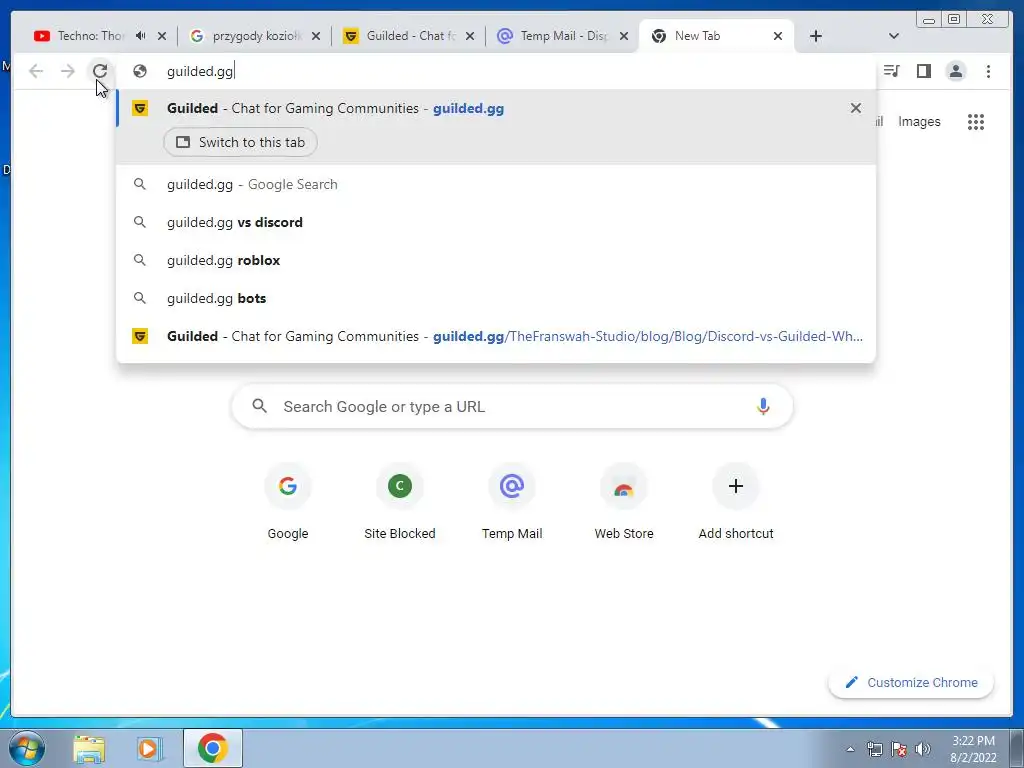
Task: Close the Techno YouTube tab
Action: click(x=162, y=36)
